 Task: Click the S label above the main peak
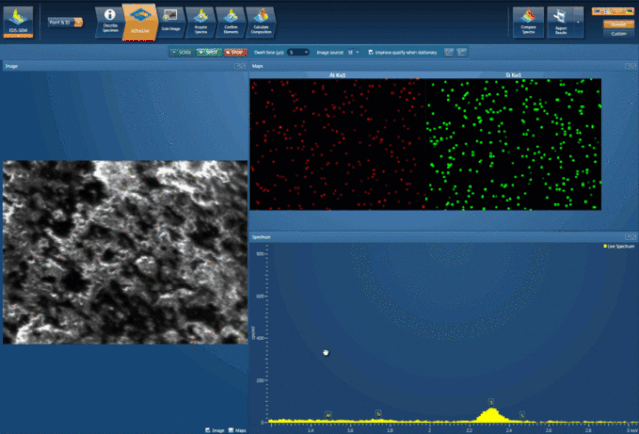pos(491,402)
